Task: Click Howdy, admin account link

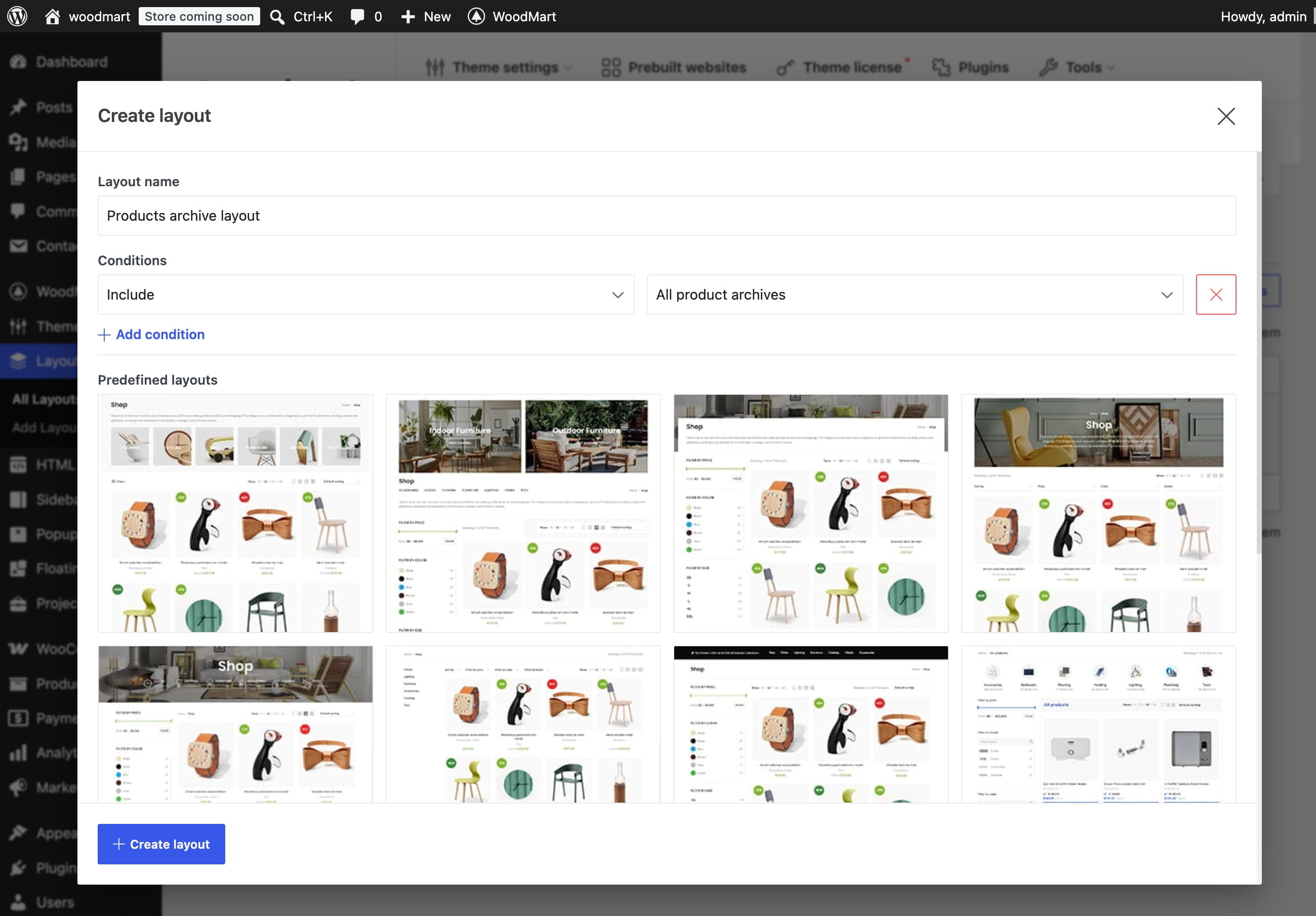Action: [1263, 16]
